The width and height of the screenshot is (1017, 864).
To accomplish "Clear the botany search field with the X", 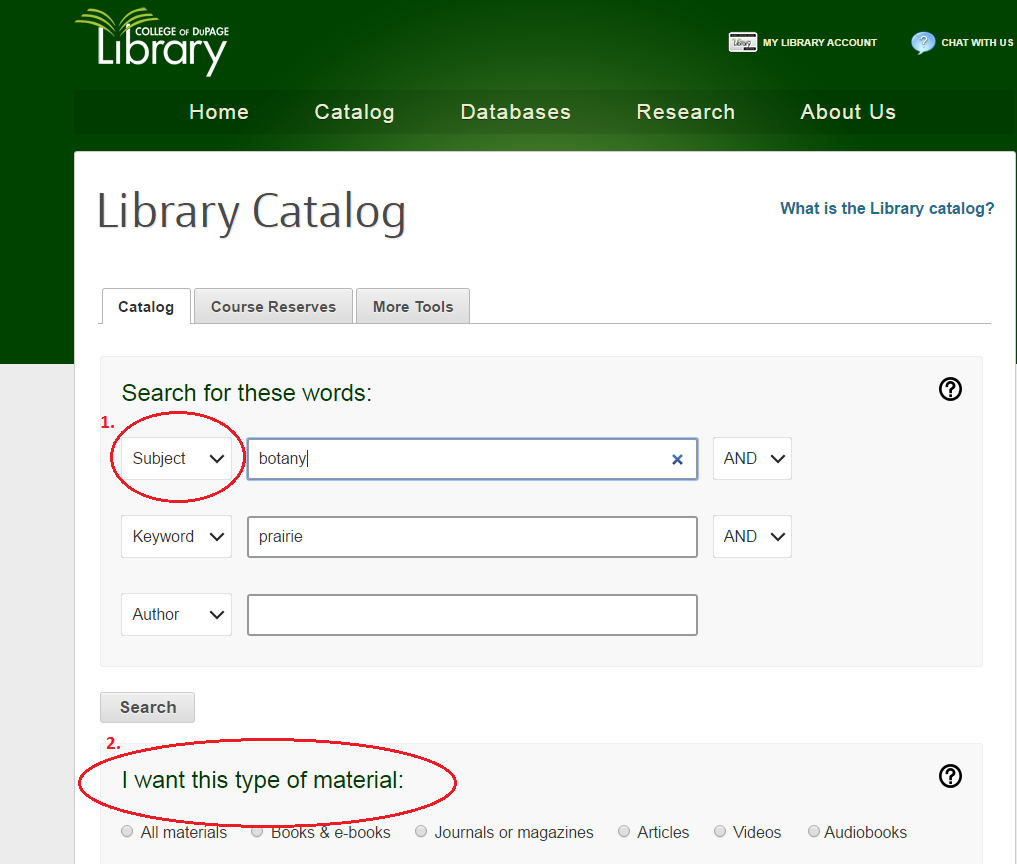I will pos(677,459).
